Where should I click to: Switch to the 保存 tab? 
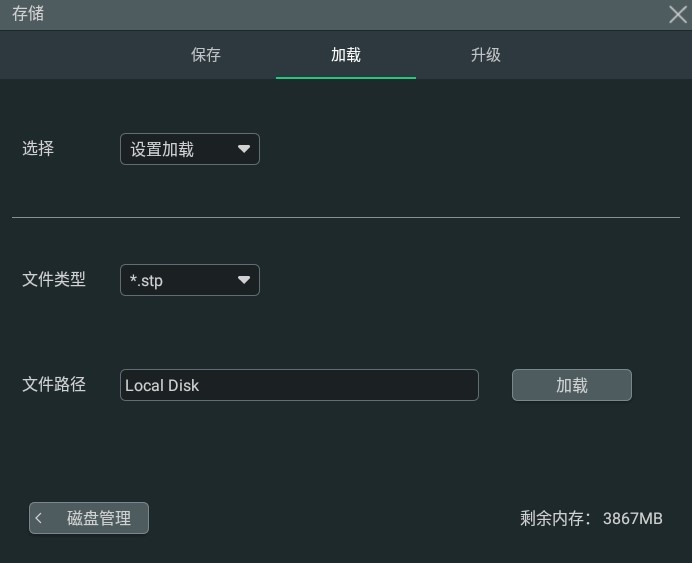click(x=206, y=55)
